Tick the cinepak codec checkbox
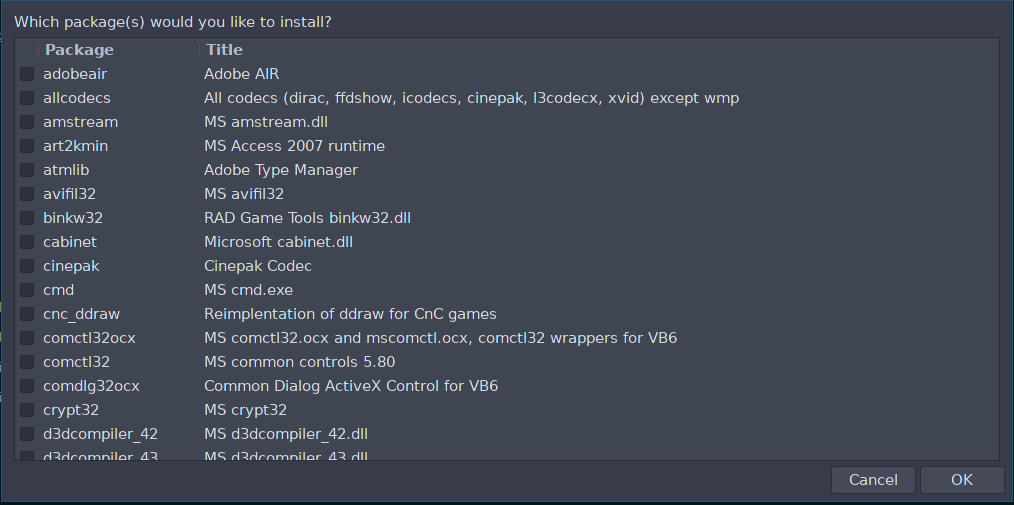The image size is (1014, 505). coord(27,266)
